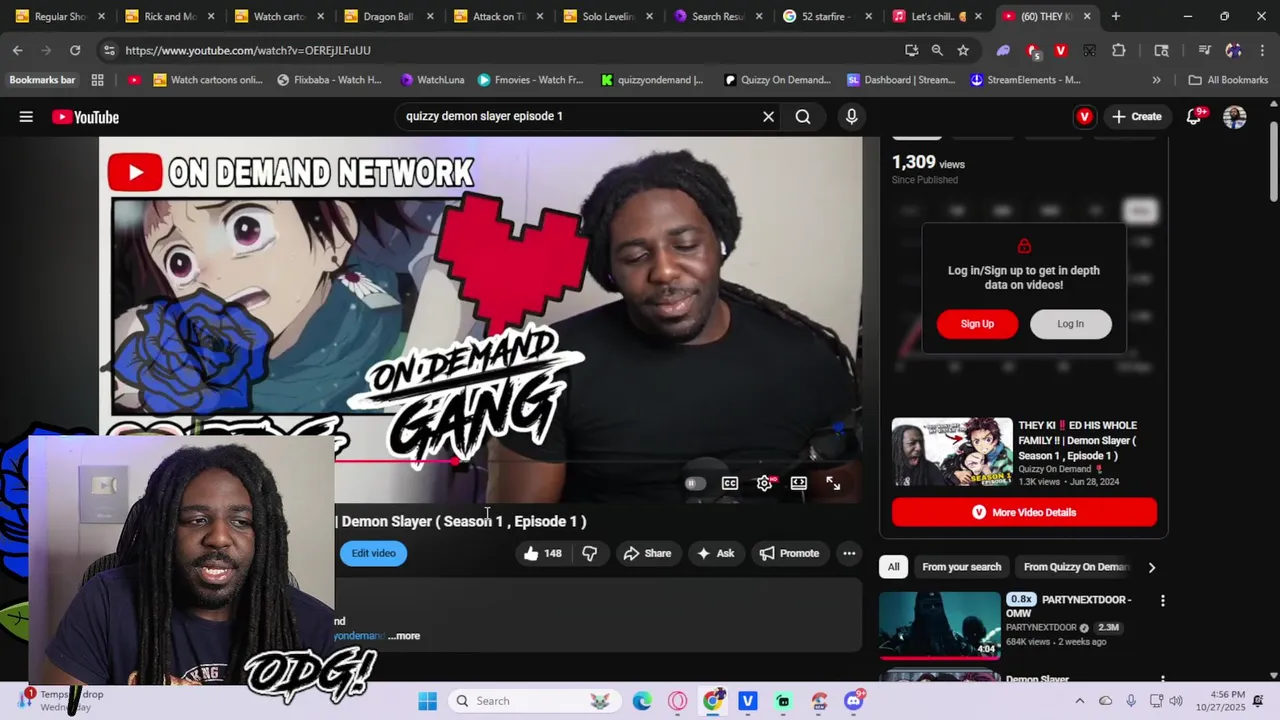Toggle autoplay switch in the player
Screen dimensions: 1280x720
coord(695,483)
